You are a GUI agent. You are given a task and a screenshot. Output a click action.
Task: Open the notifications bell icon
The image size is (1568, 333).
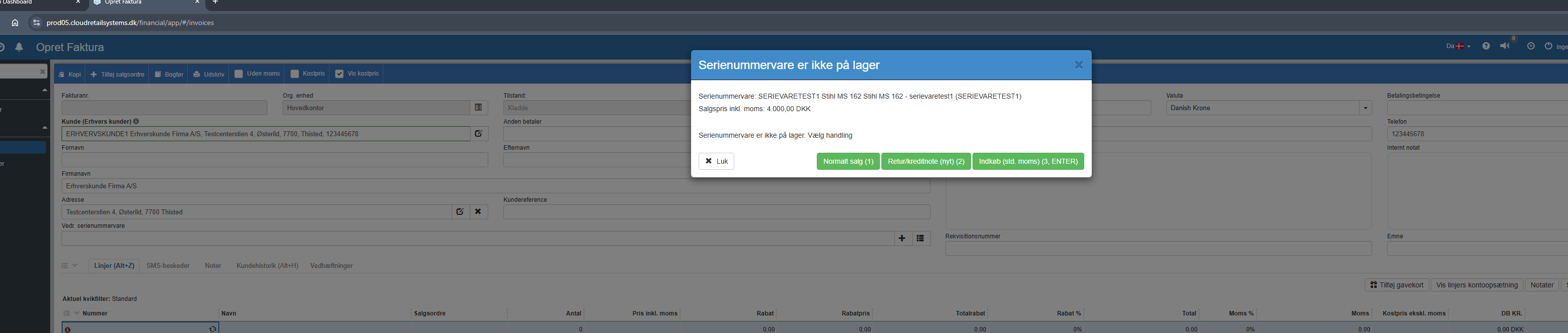coord(19,47)
